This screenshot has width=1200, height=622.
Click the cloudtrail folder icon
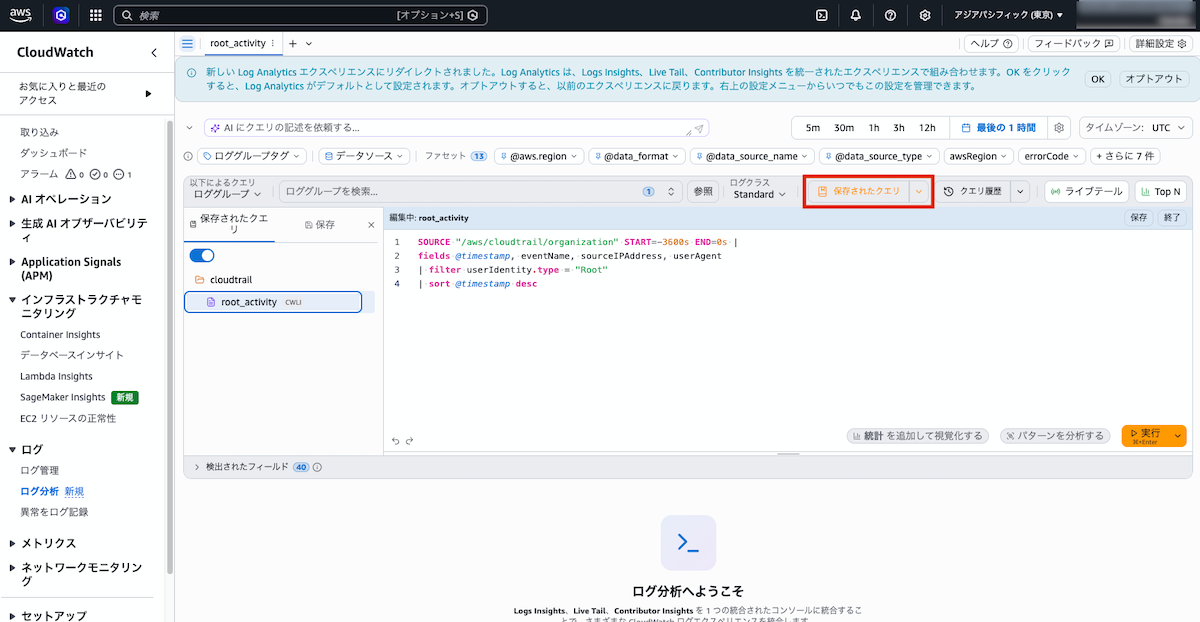(x=199, y=280)
